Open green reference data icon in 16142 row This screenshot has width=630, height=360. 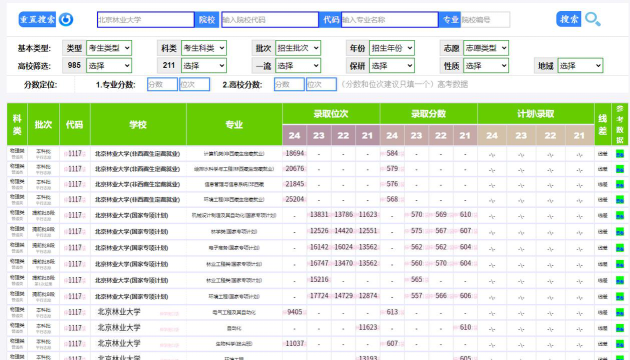point(620,248)
